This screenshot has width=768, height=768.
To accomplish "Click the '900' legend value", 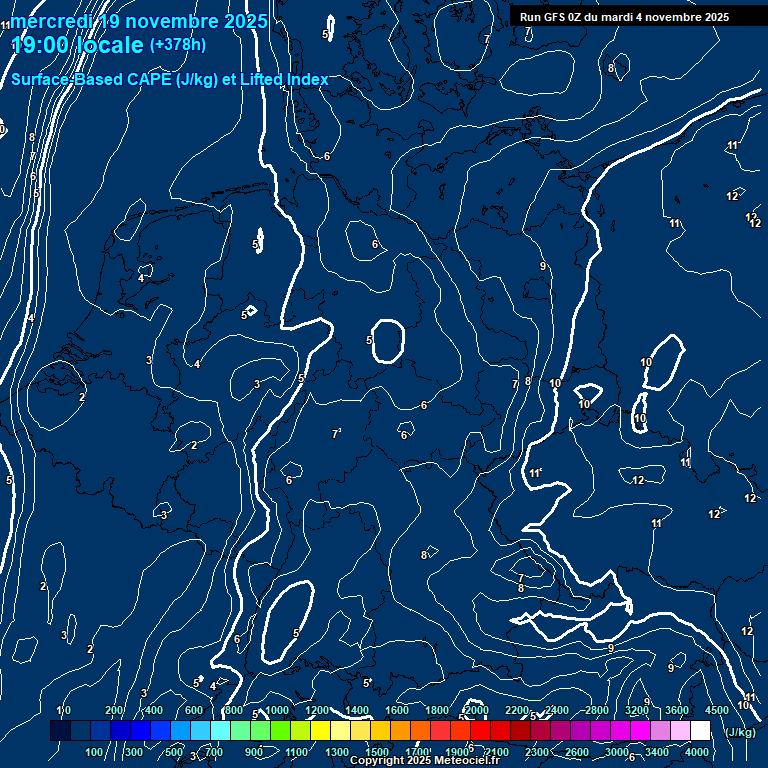I will point(254,752).
